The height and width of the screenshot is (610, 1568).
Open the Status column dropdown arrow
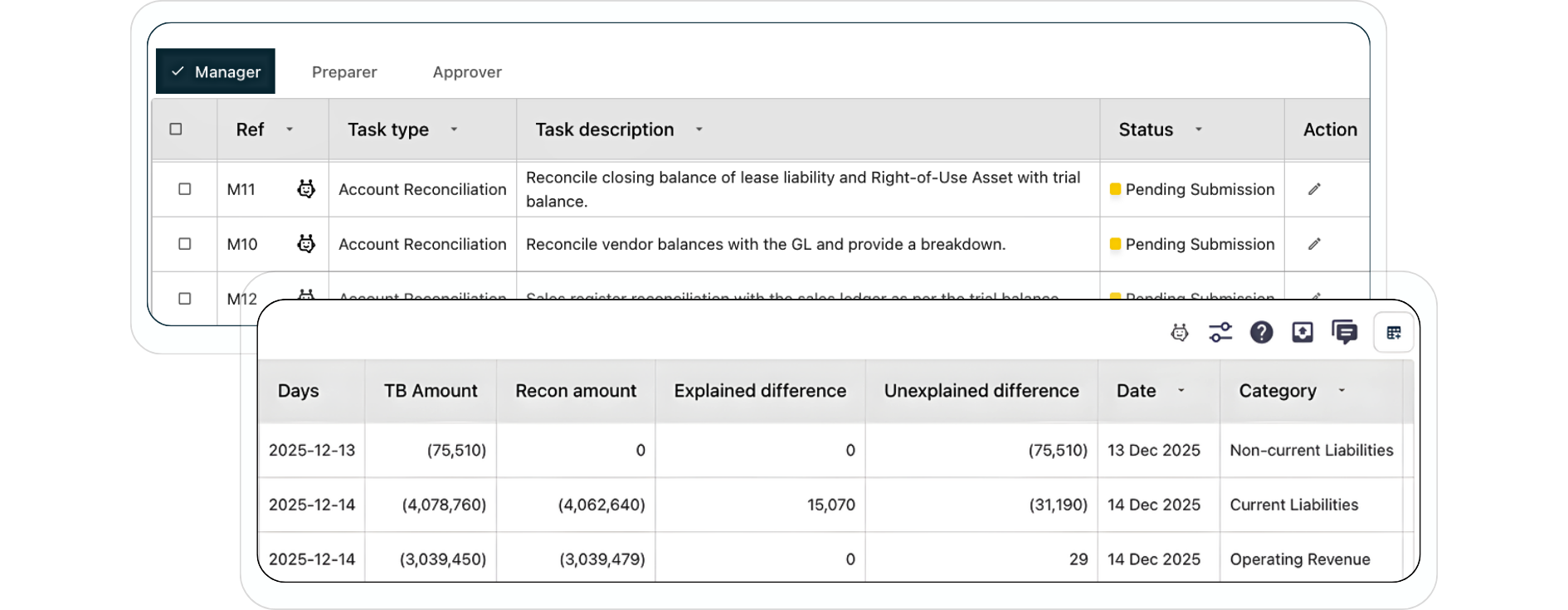click(x=1198, y=129)
